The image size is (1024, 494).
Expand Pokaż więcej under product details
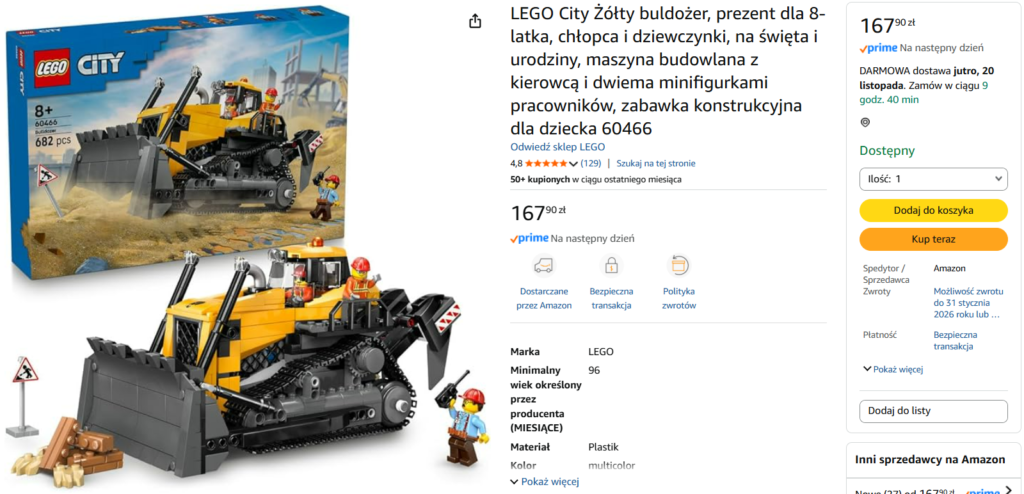(x=545, y=482)
